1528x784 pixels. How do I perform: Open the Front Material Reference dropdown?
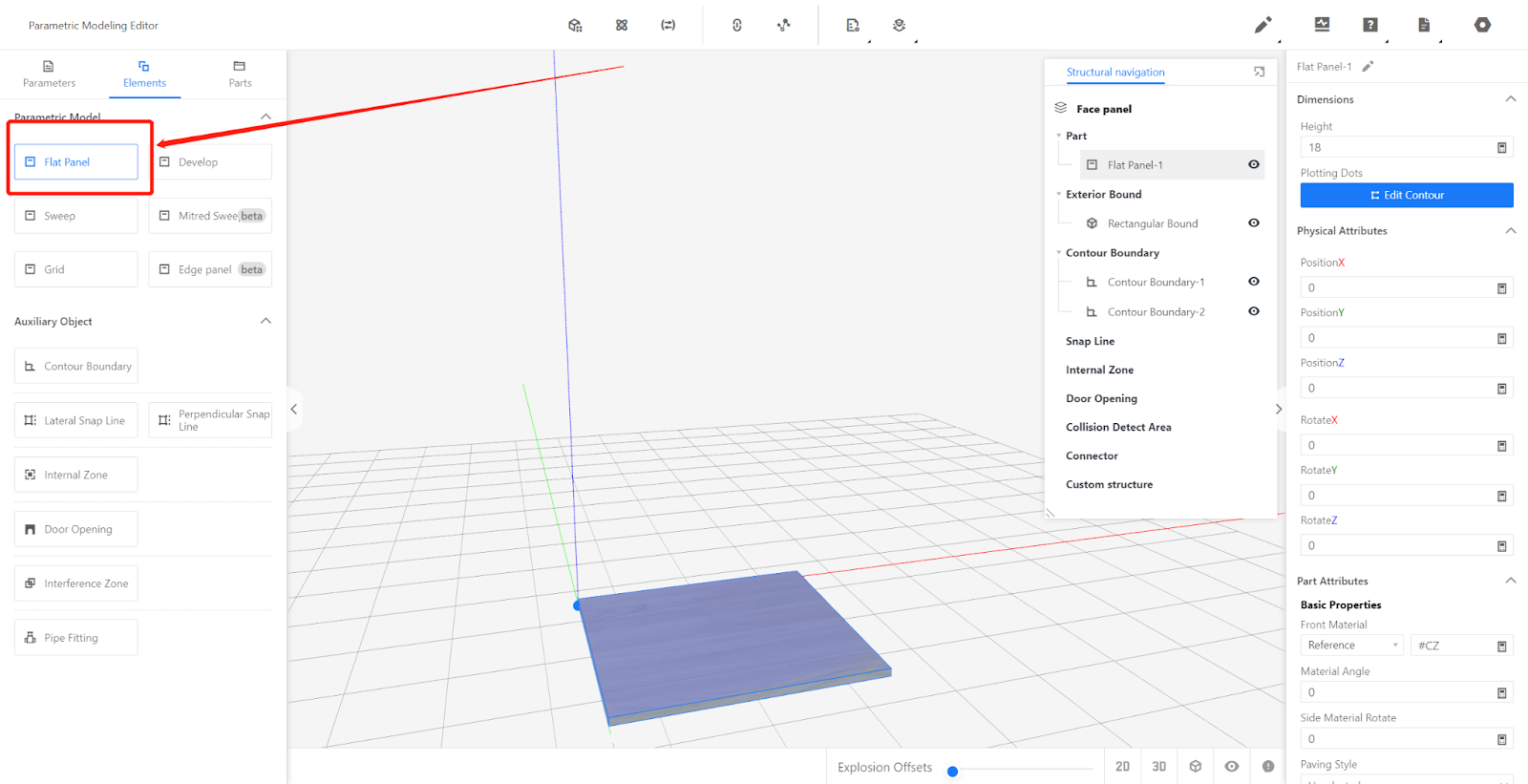point(1351,646)
